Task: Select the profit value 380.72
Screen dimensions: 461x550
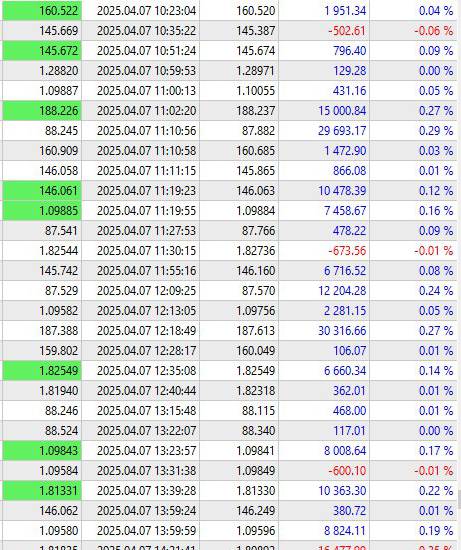Action: click(x=349, y=510)
